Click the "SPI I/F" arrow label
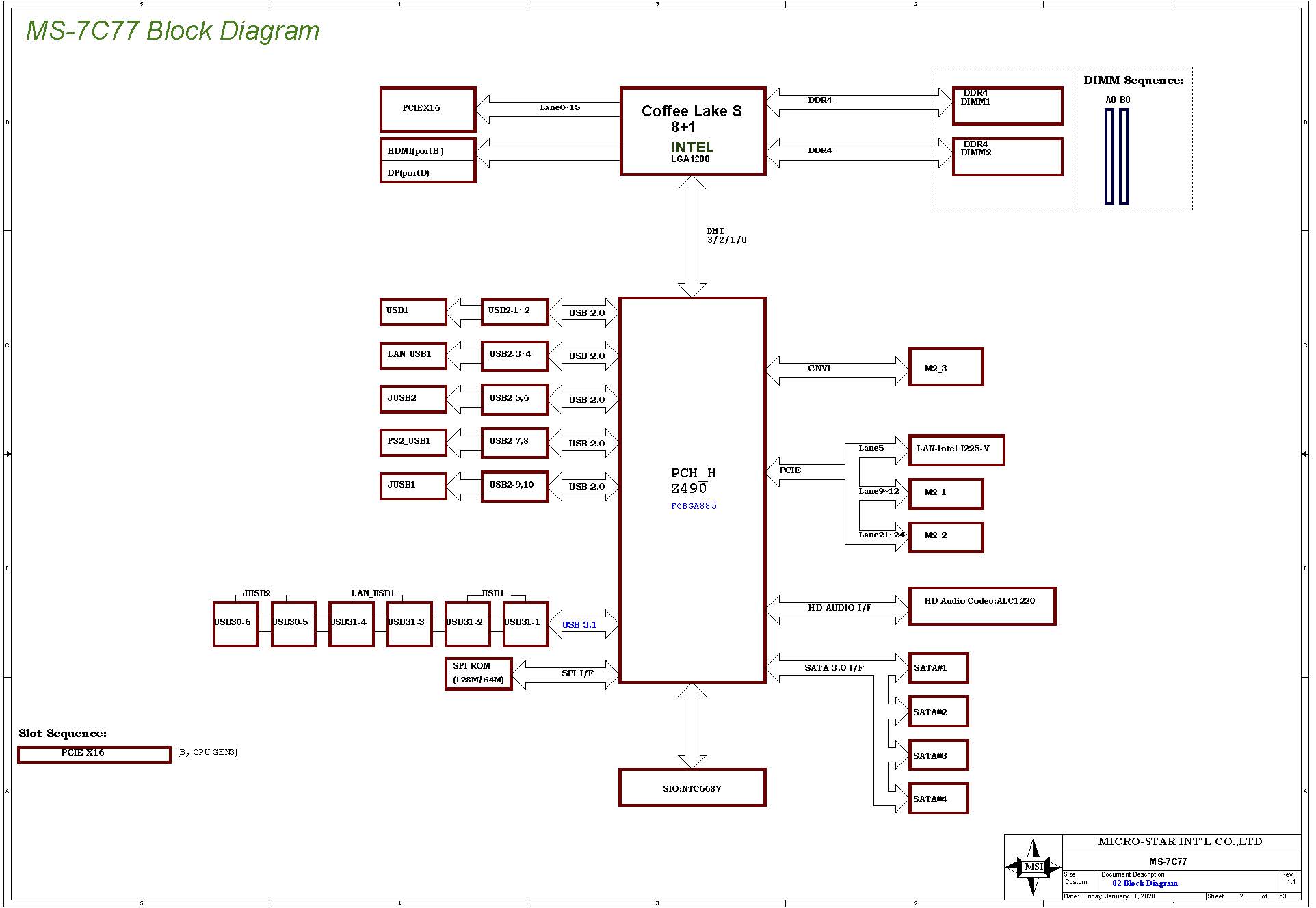 (577, 674)
